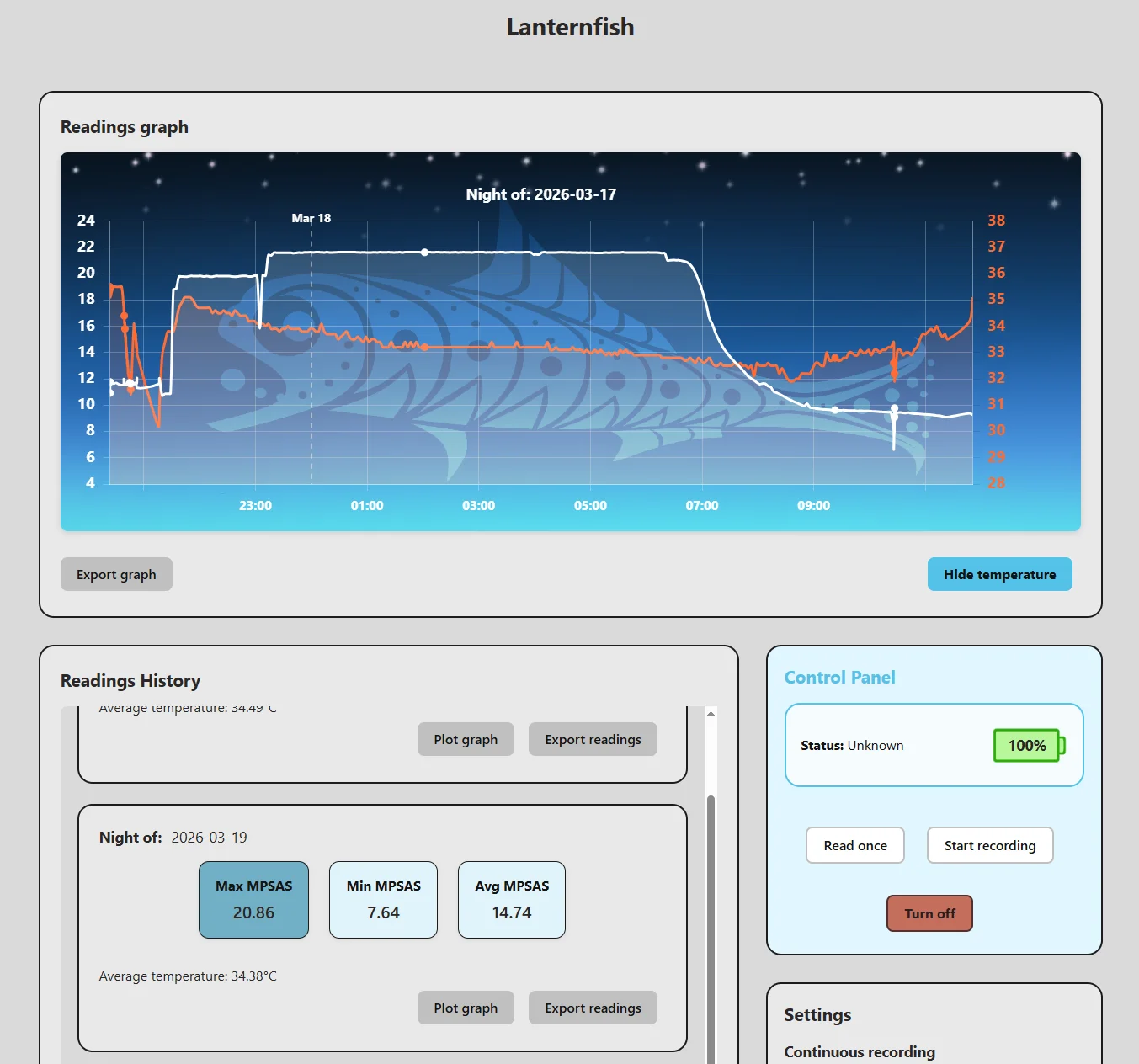Click the Mar 18 marker on the graph
The image size is (1139, 1064).
pyautogui.click(x=311, y=218)
